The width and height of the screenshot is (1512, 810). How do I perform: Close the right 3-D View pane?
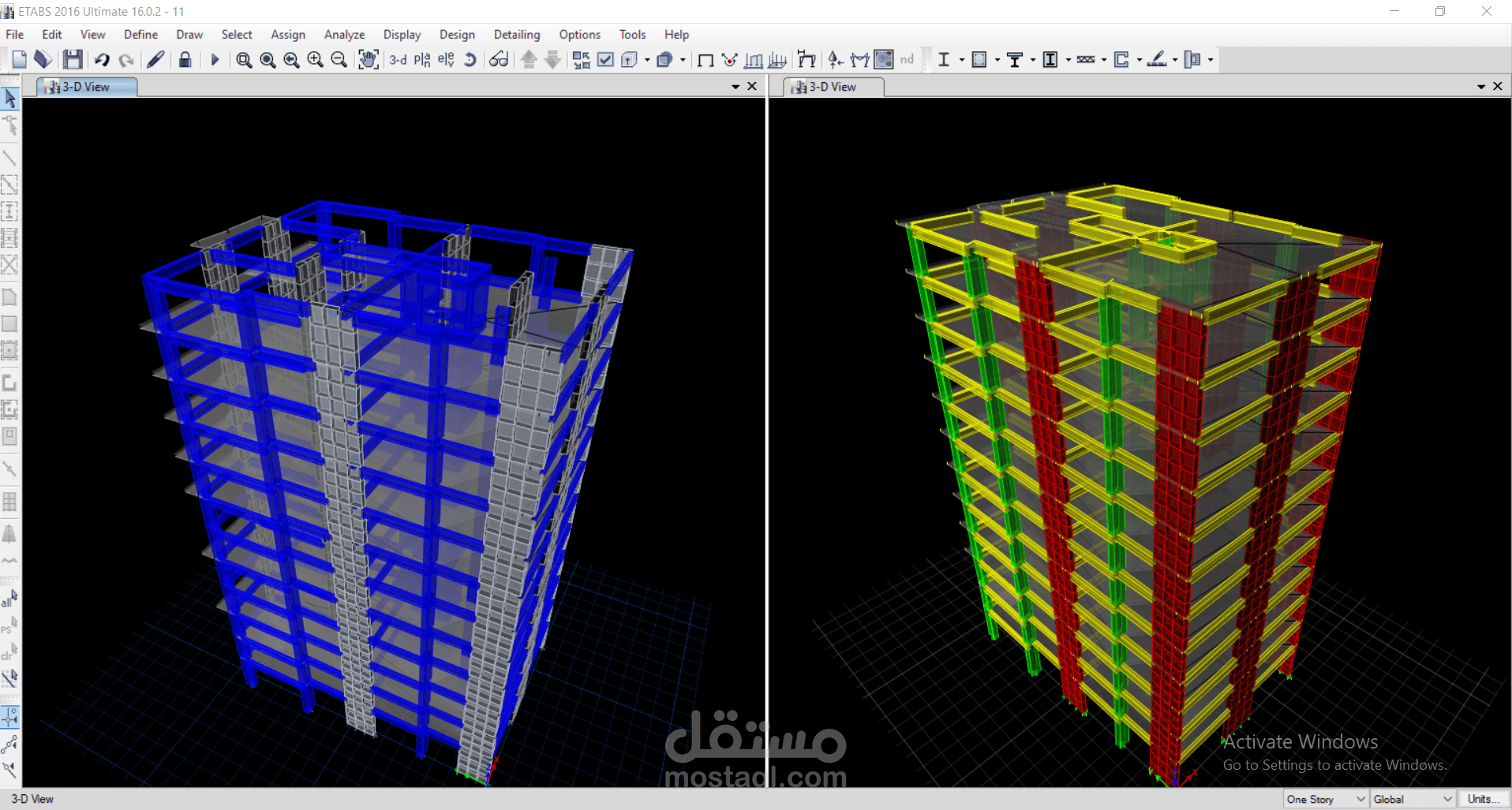pos(1498,86)
